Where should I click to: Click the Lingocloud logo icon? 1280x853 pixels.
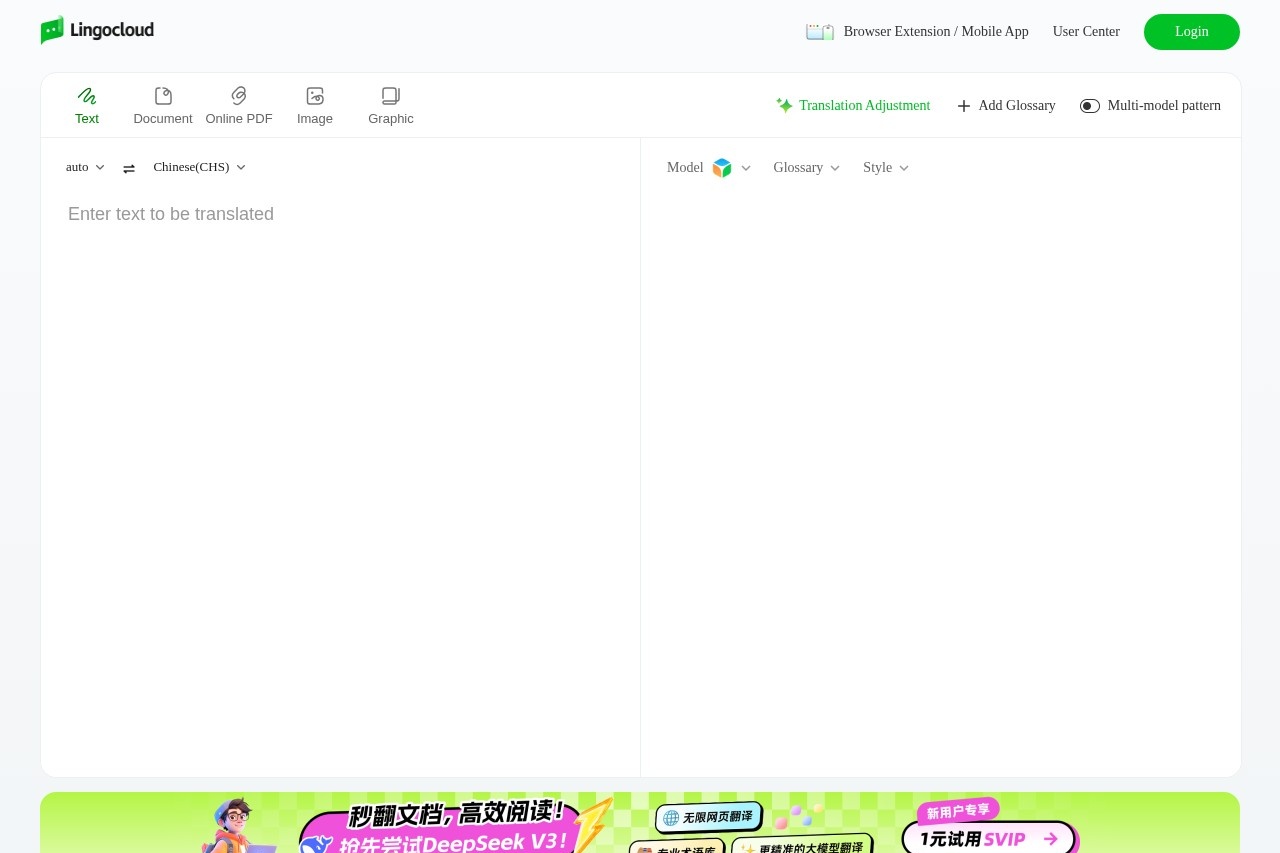(53, 30)
